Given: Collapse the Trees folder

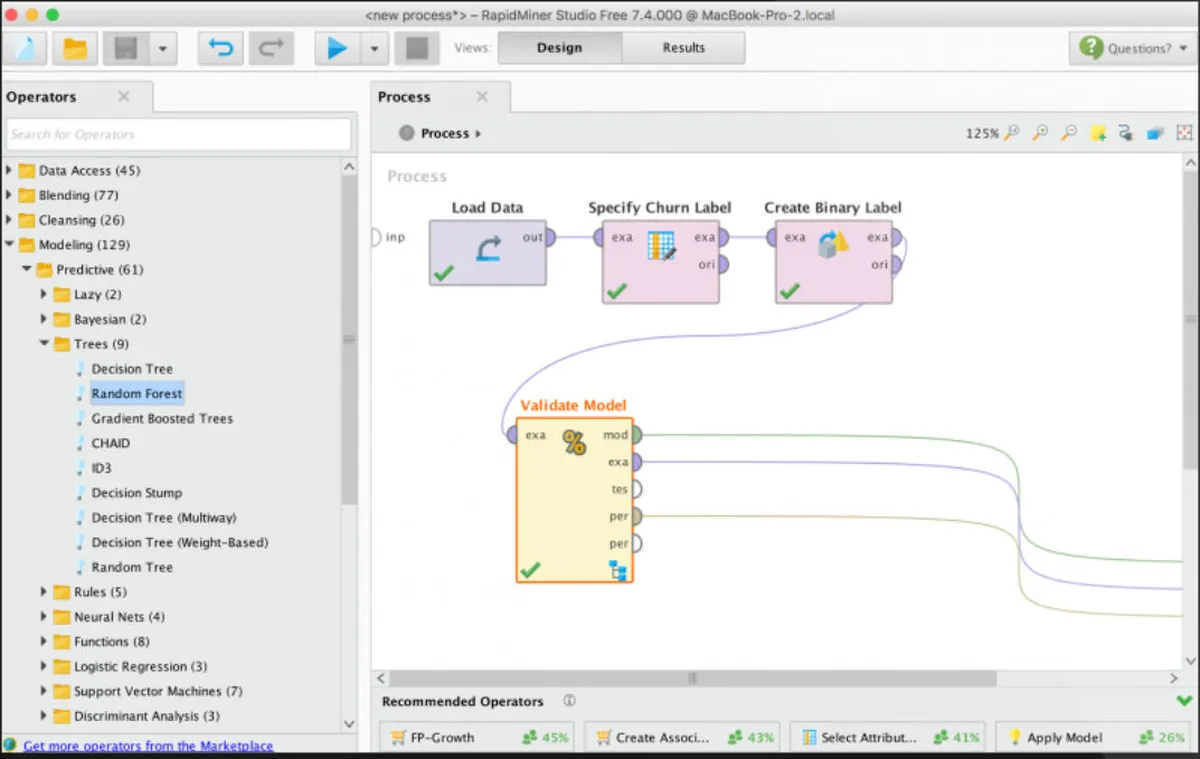Looking at the screenshot, I should 45,344.
